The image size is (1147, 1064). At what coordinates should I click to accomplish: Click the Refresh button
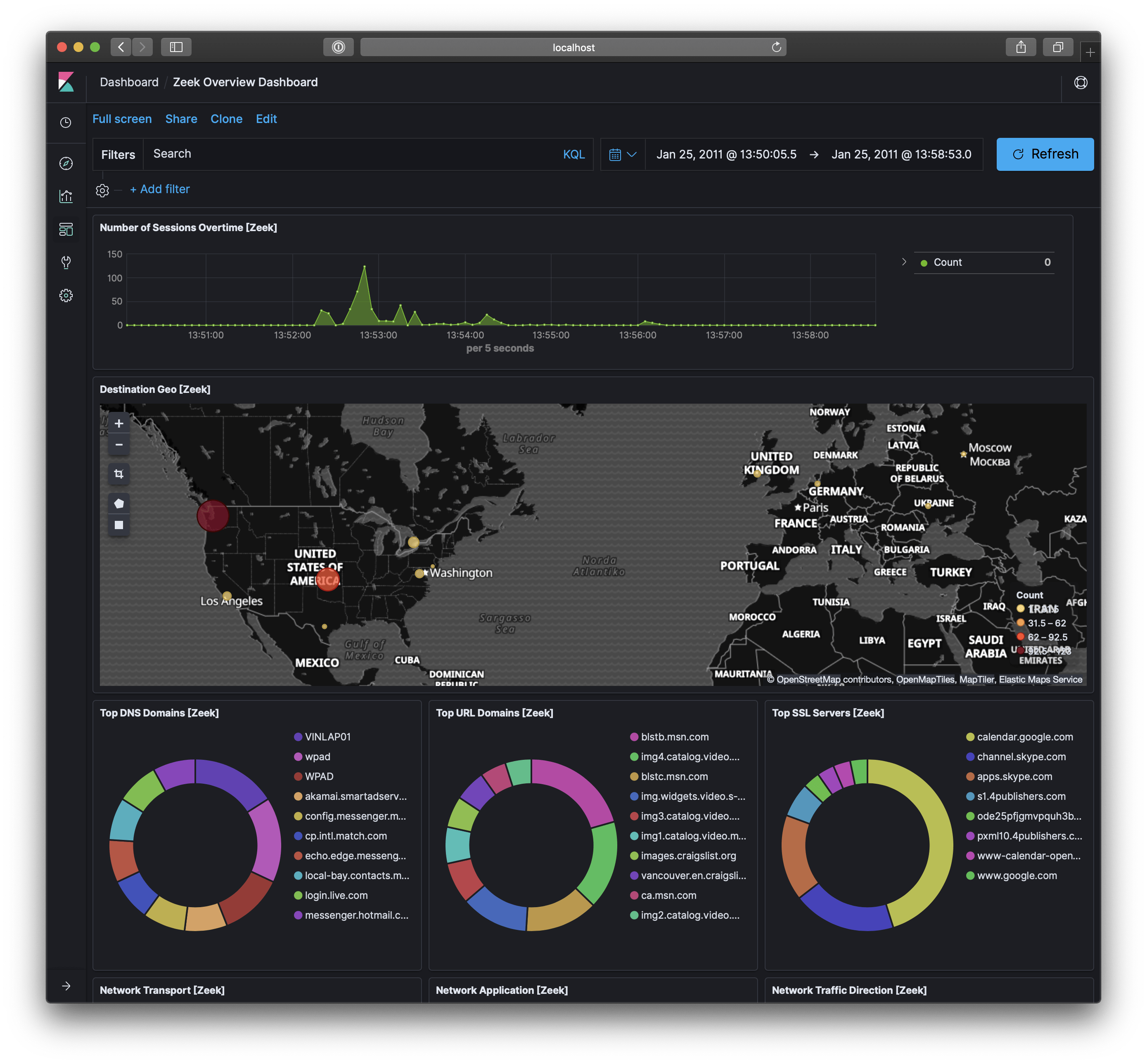click(1045, 154)
